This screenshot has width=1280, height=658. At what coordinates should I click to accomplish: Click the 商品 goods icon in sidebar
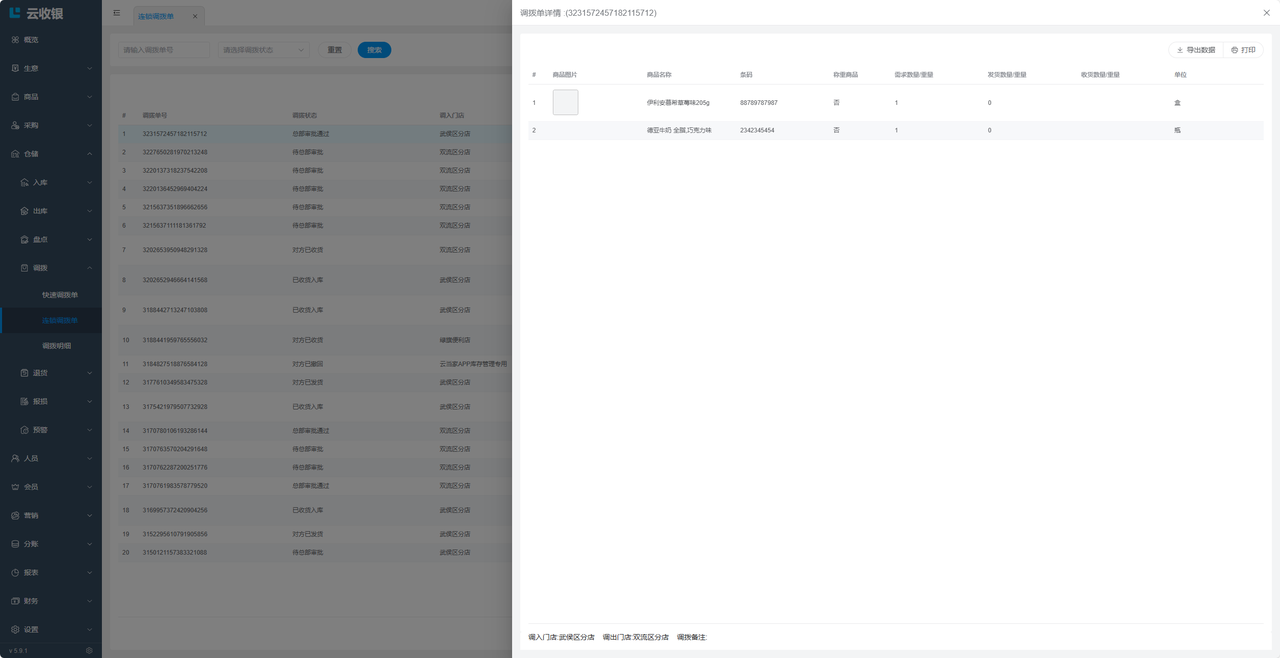pos(15,97)
